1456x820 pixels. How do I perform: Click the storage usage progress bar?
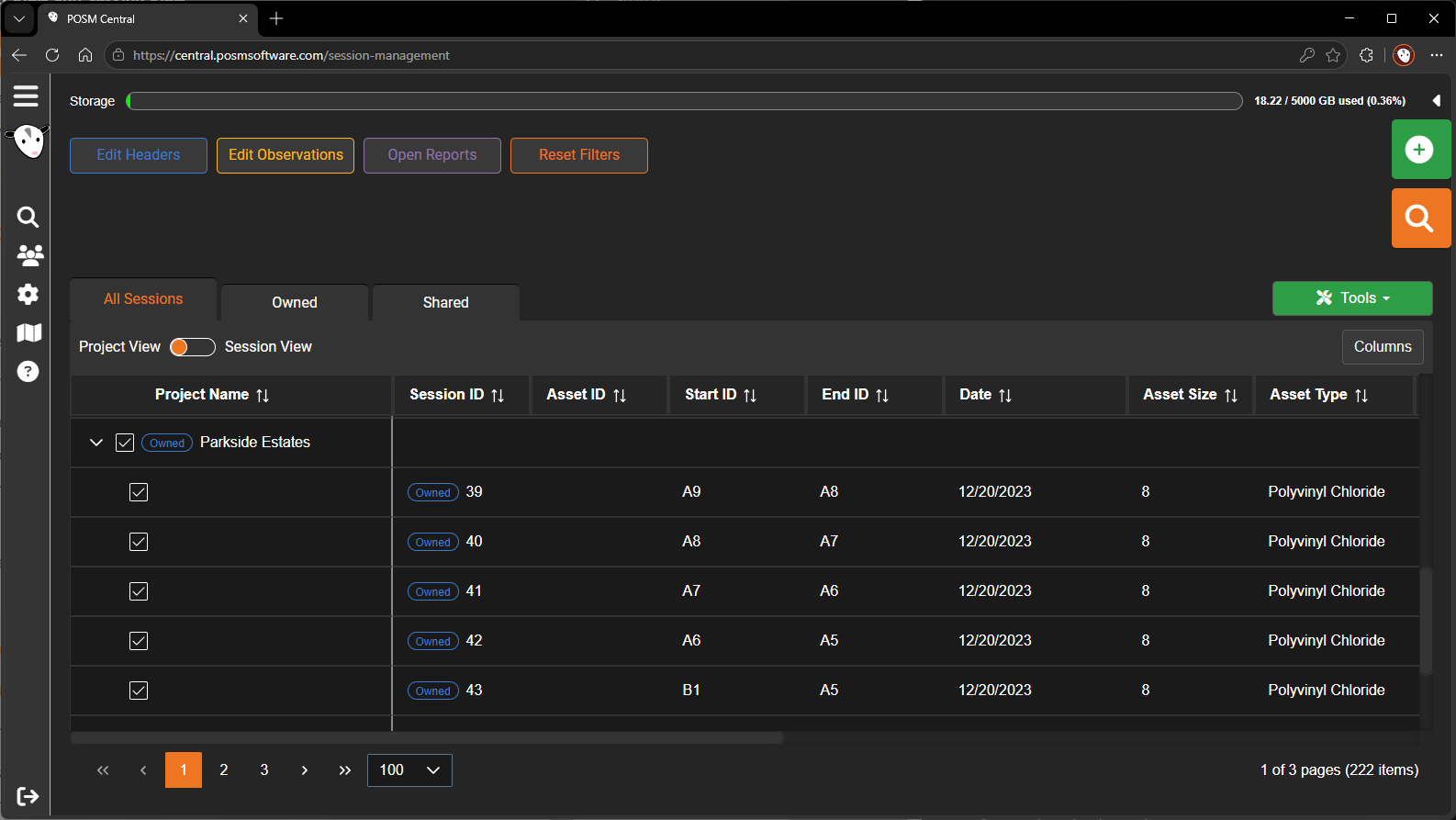coord(685,101)
